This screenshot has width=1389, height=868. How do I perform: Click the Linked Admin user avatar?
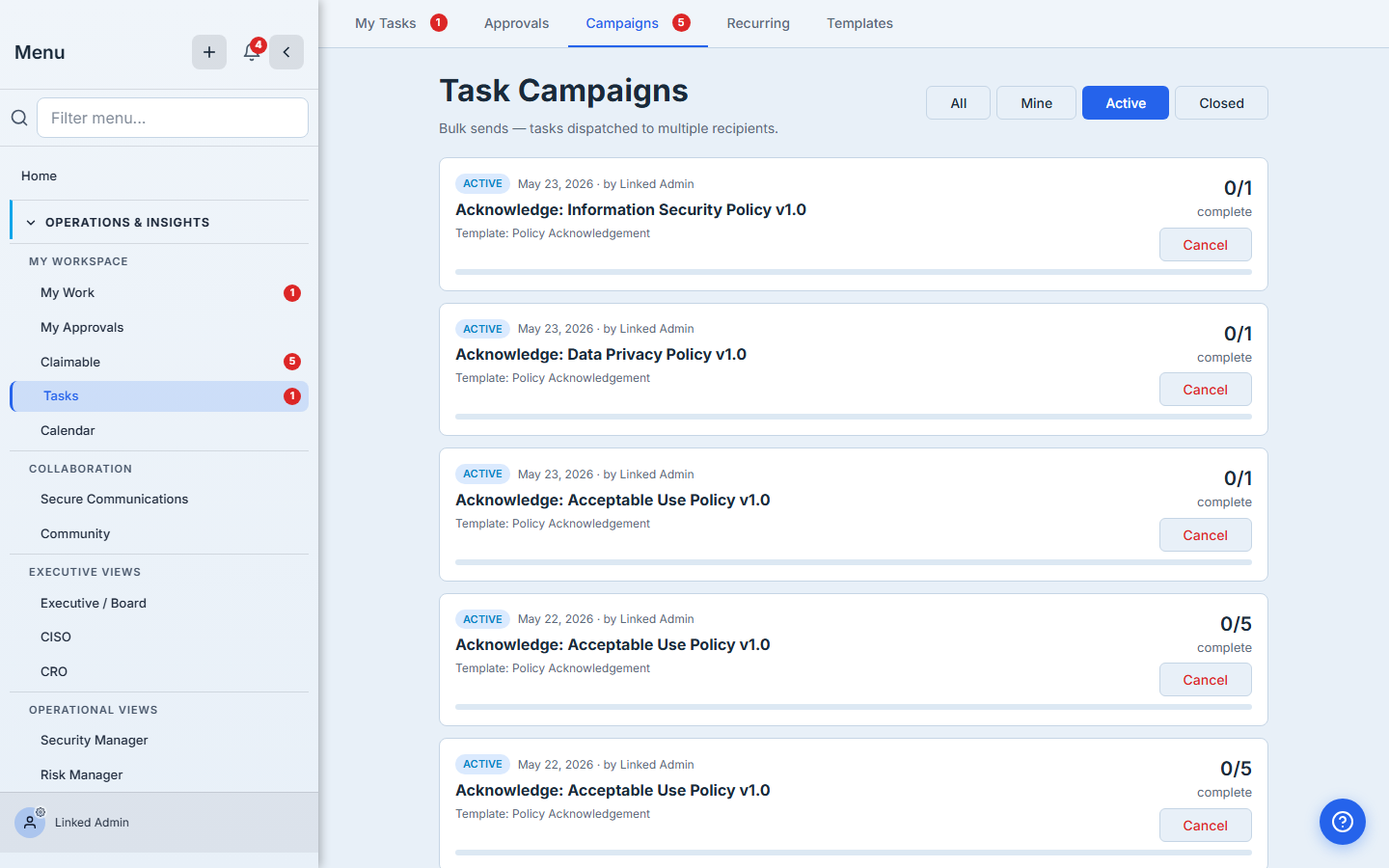point(30,823)
